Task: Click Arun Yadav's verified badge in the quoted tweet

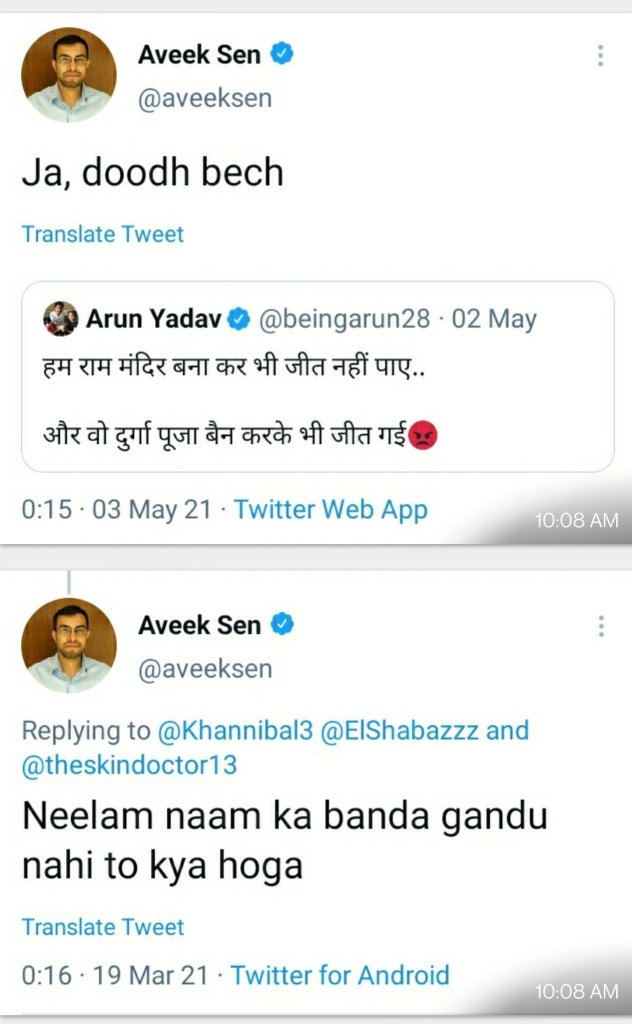Action: pos(240,319)
